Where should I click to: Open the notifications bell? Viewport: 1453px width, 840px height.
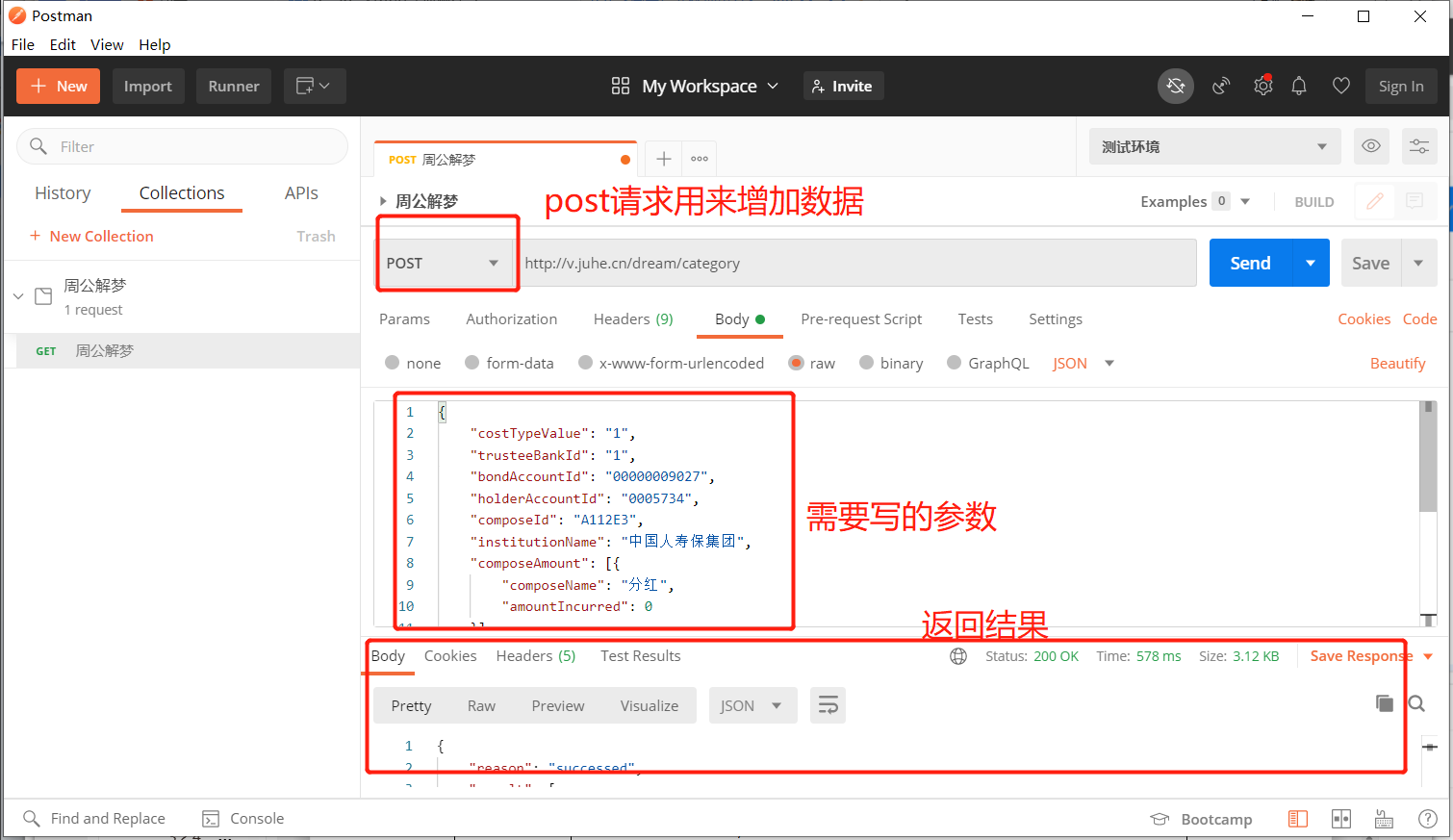coord(1299,86)
